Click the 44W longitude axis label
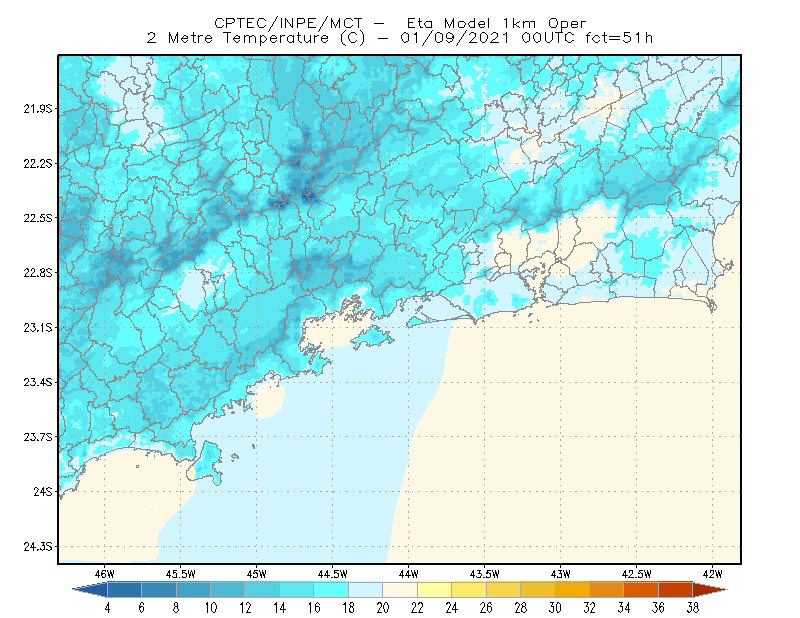The image size is (800, 618). click(x=408, y=574)
